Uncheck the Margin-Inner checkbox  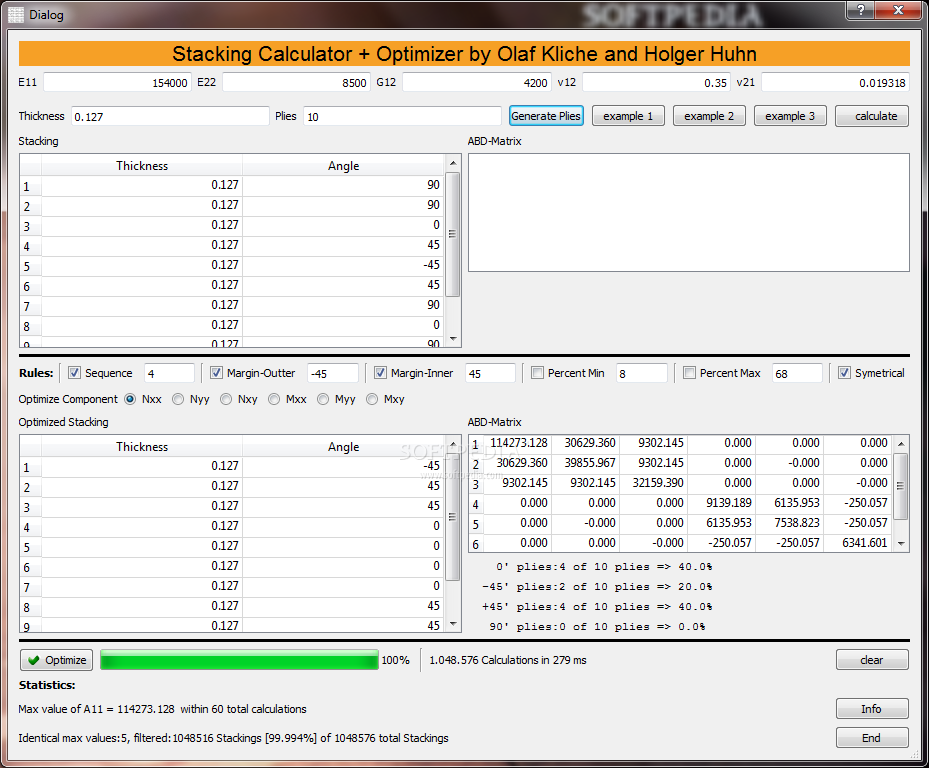point(380,373)
